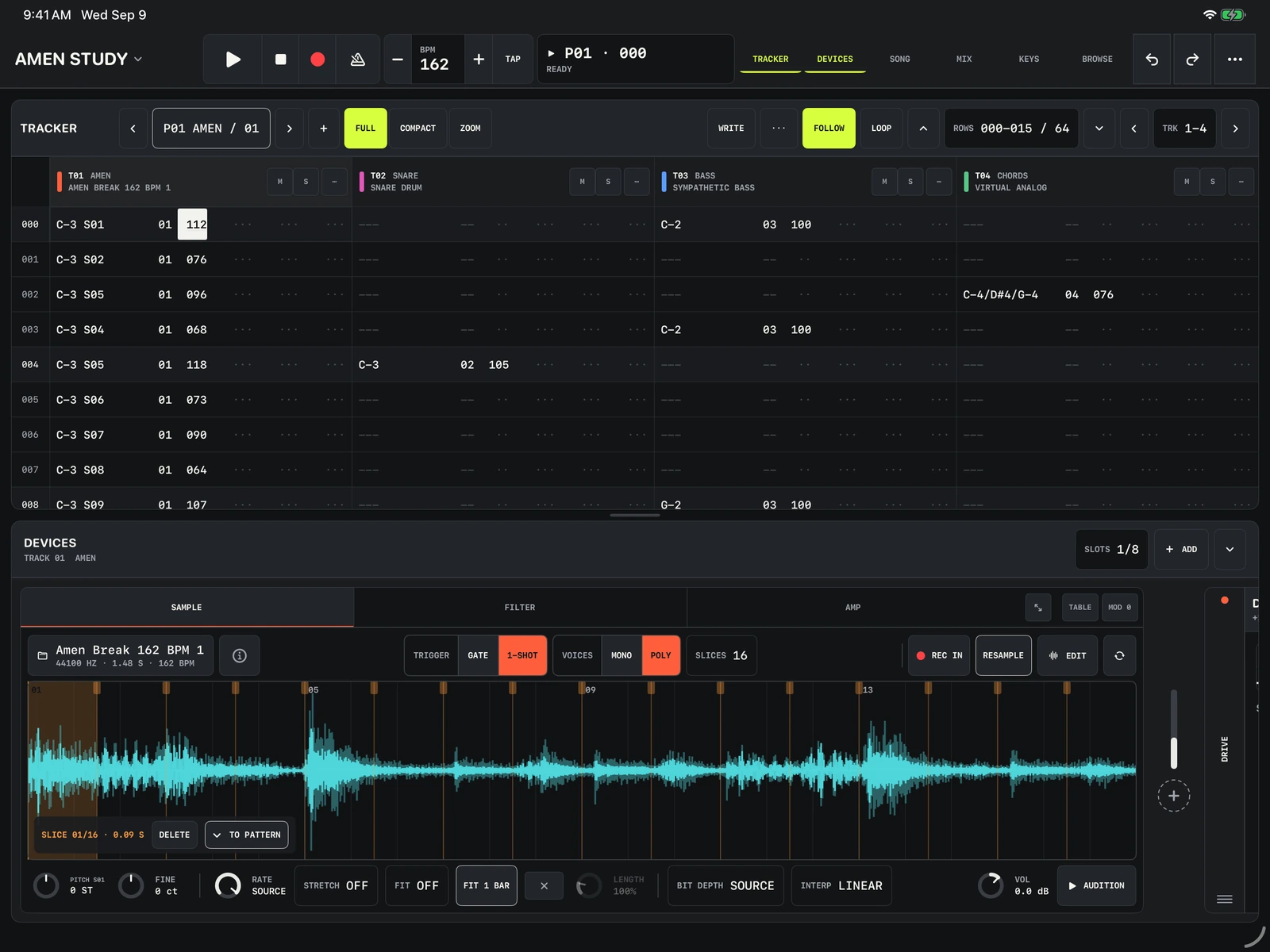Click the refresh sample icon
Screen dimensions: 1270x952
[x=1119, y=655]
